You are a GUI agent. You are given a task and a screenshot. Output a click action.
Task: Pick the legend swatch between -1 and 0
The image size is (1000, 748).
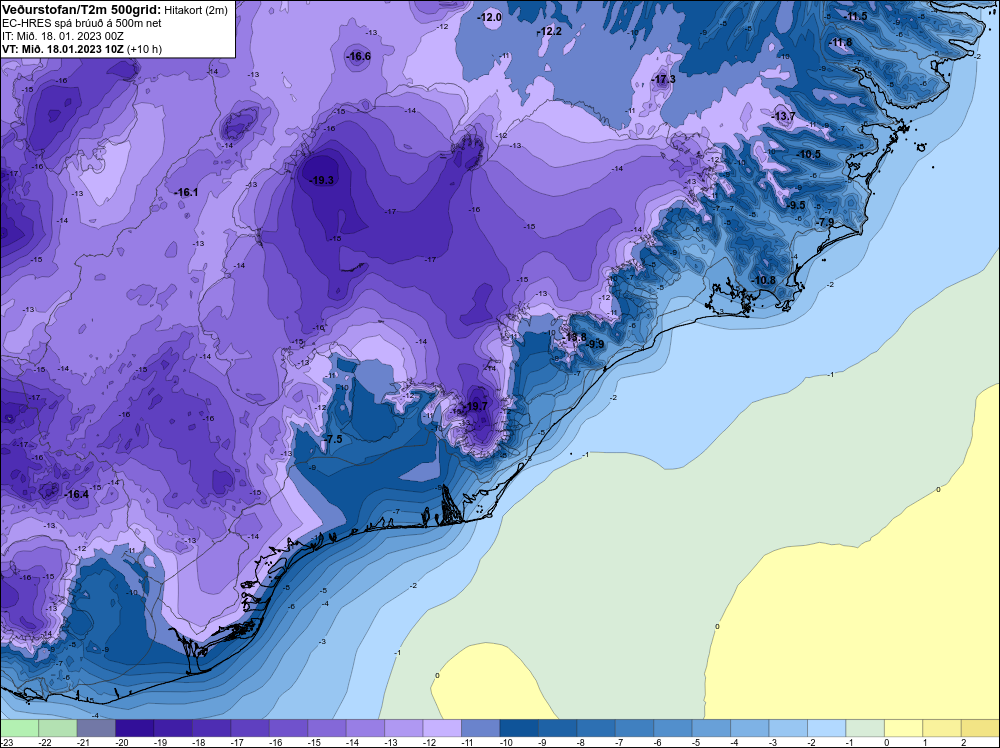pos(865,728)
